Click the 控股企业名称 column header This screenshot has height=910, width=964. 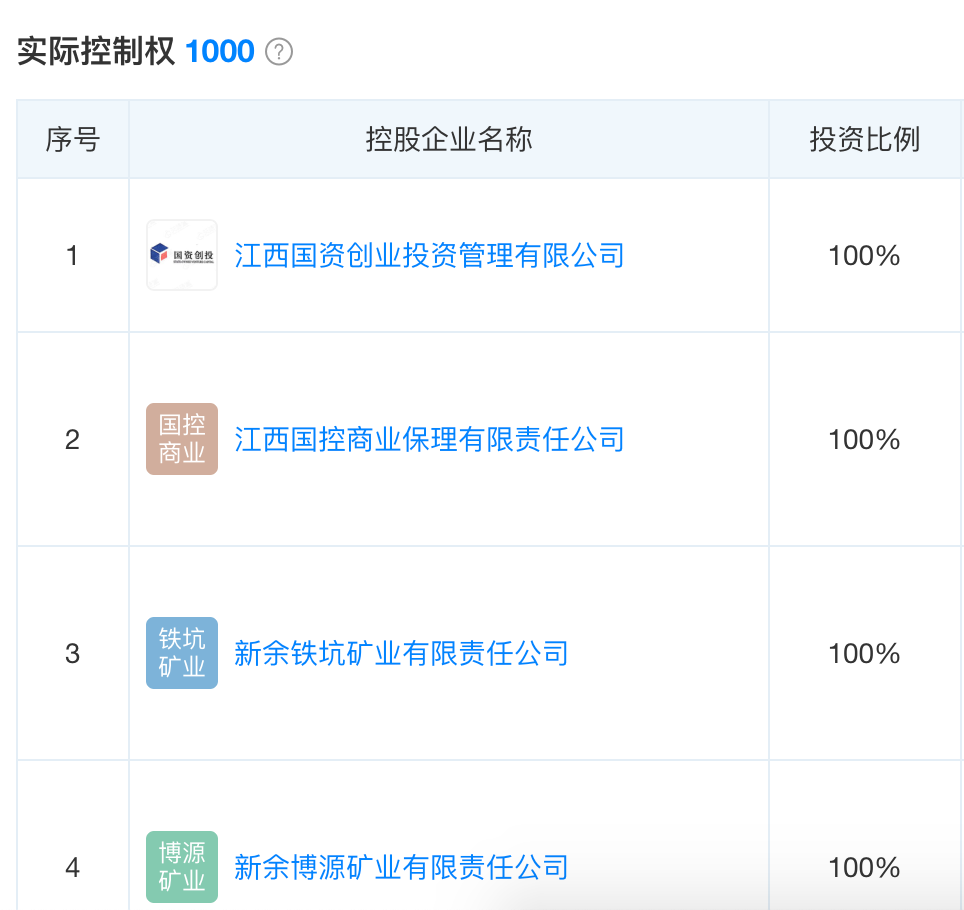click(449, 140)
